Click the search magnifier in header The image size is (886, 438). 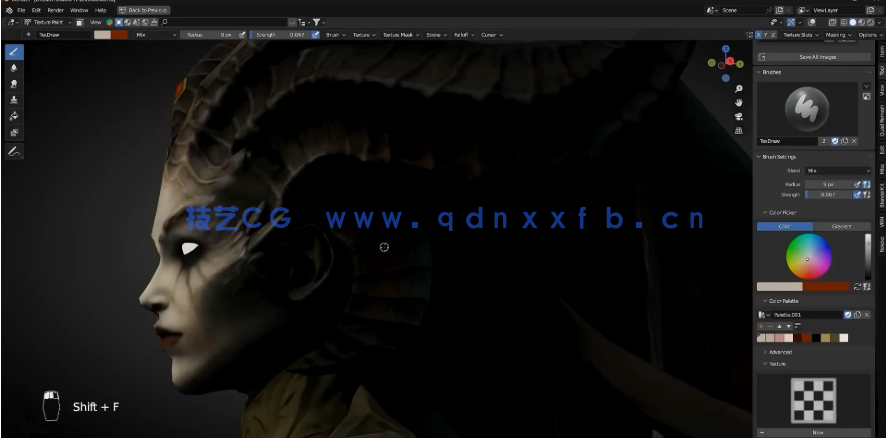[x=164, y=22]
